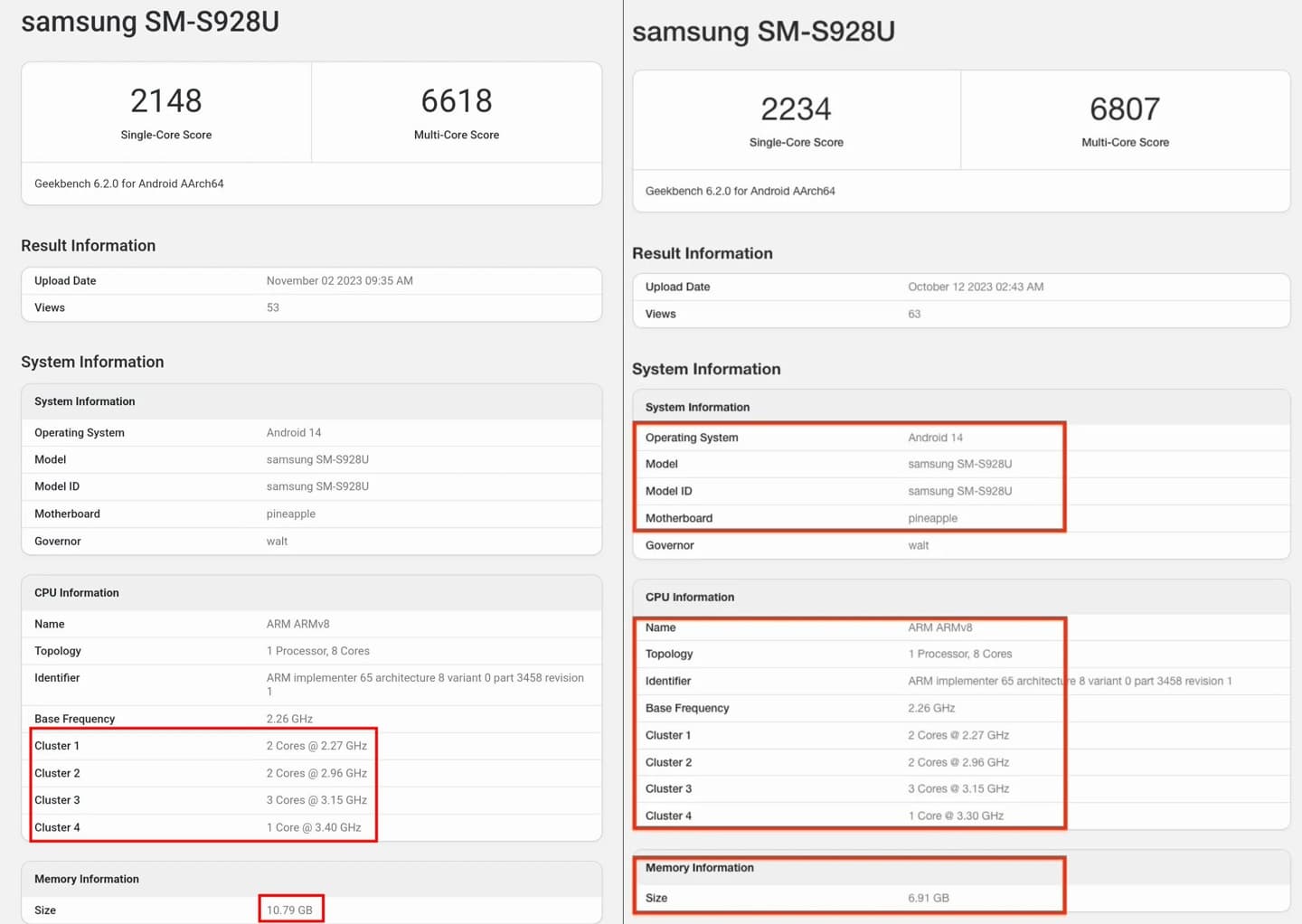This screenshot has height=924, width=1302.
Task: Select the right Views count 63
Action: tap(914, 314)
